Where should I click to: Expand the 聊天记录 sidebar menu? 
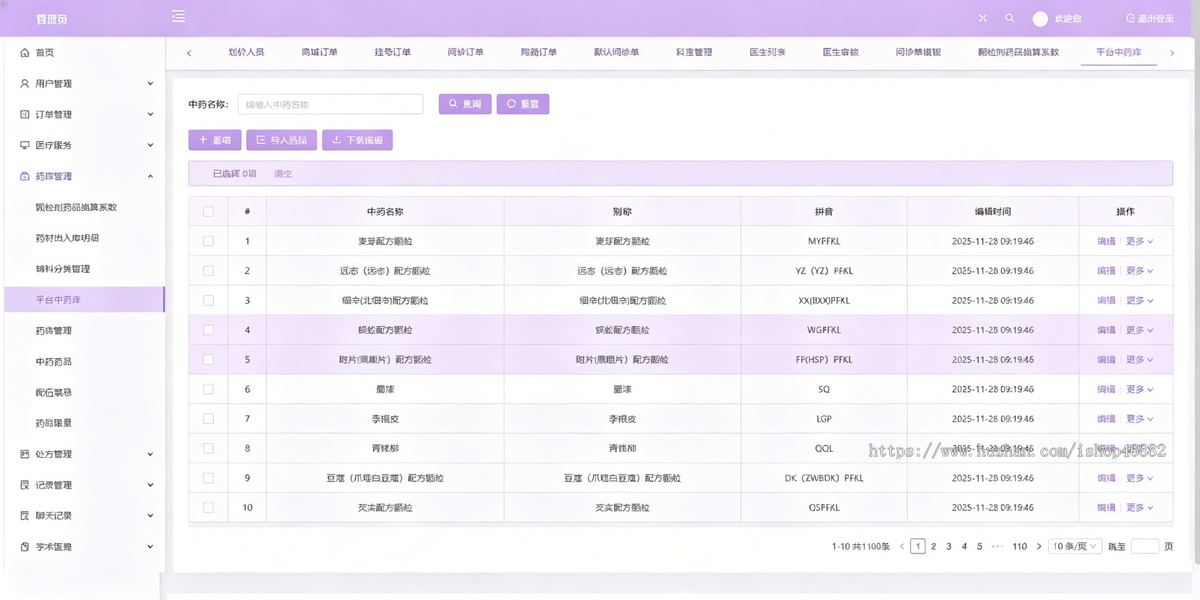click(83, 516)
